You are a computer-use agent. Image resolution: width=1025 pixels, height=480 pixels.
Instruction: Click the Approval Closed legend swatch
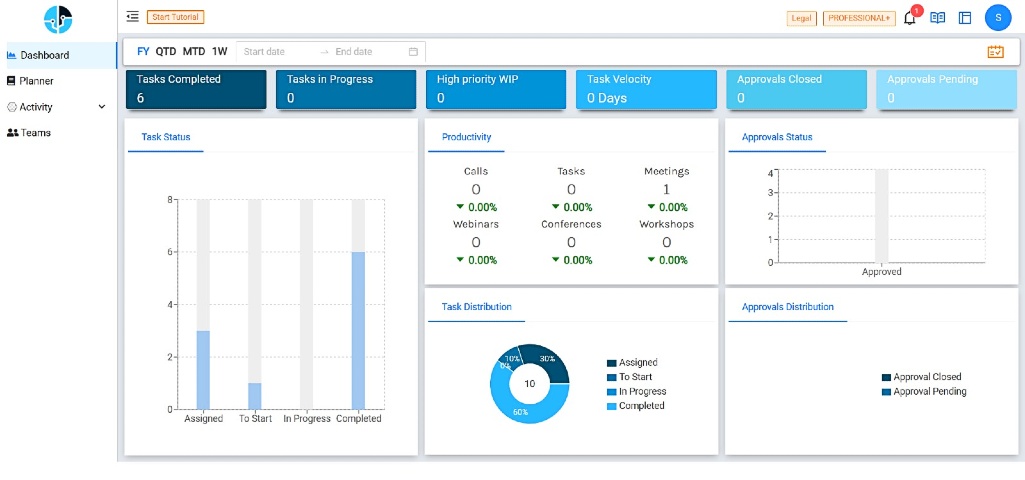point(886,377)
